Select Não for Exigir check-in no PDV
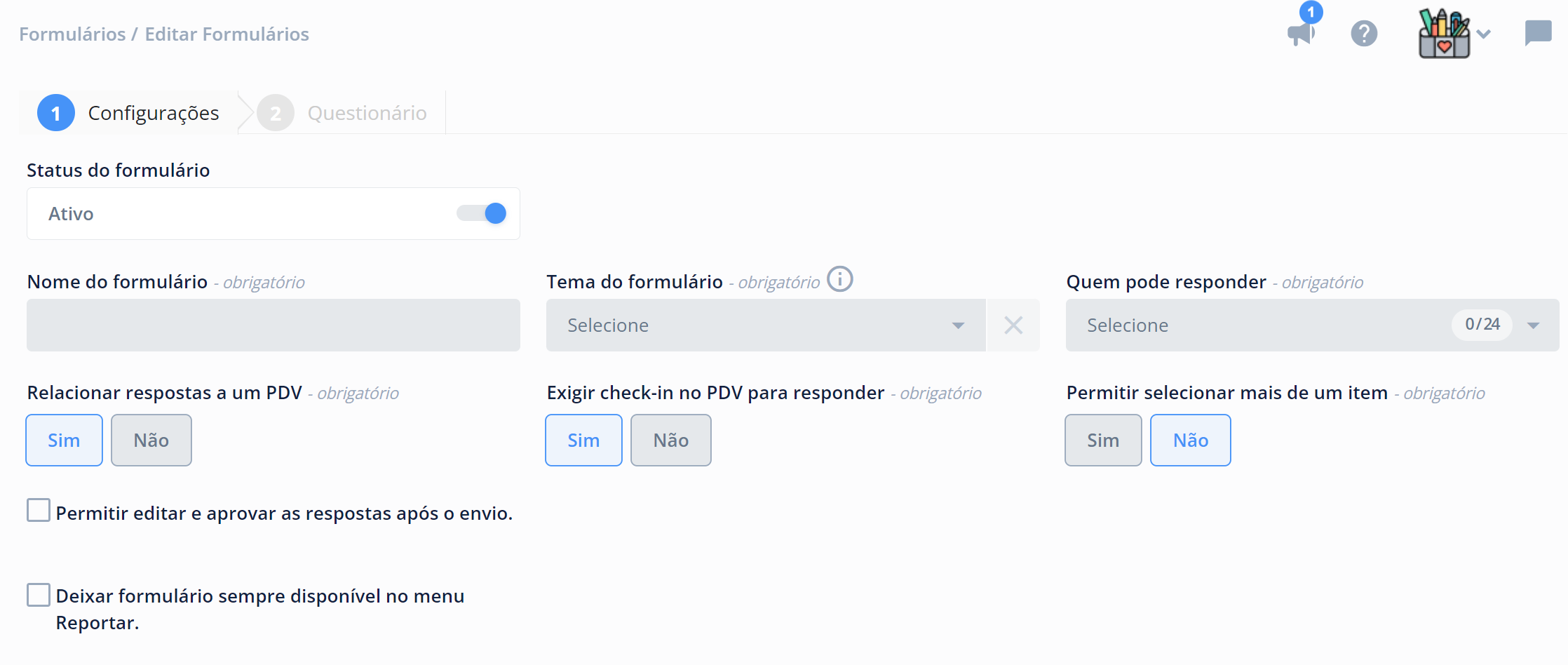Viewport: 1568px width, 665px height. tap(671, 440)
